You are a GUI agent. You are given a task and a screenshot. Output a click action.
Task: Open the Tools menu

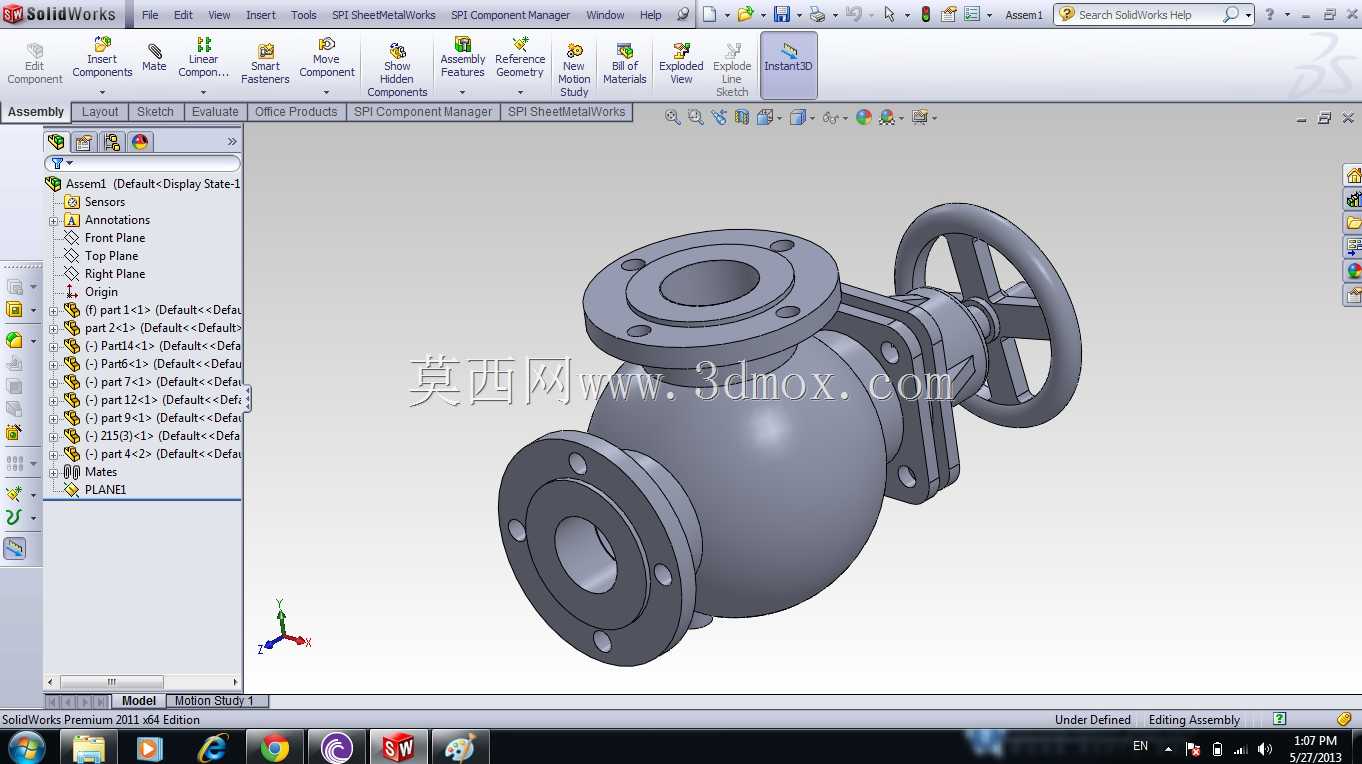pyautogui.click(x=304, y=15)
